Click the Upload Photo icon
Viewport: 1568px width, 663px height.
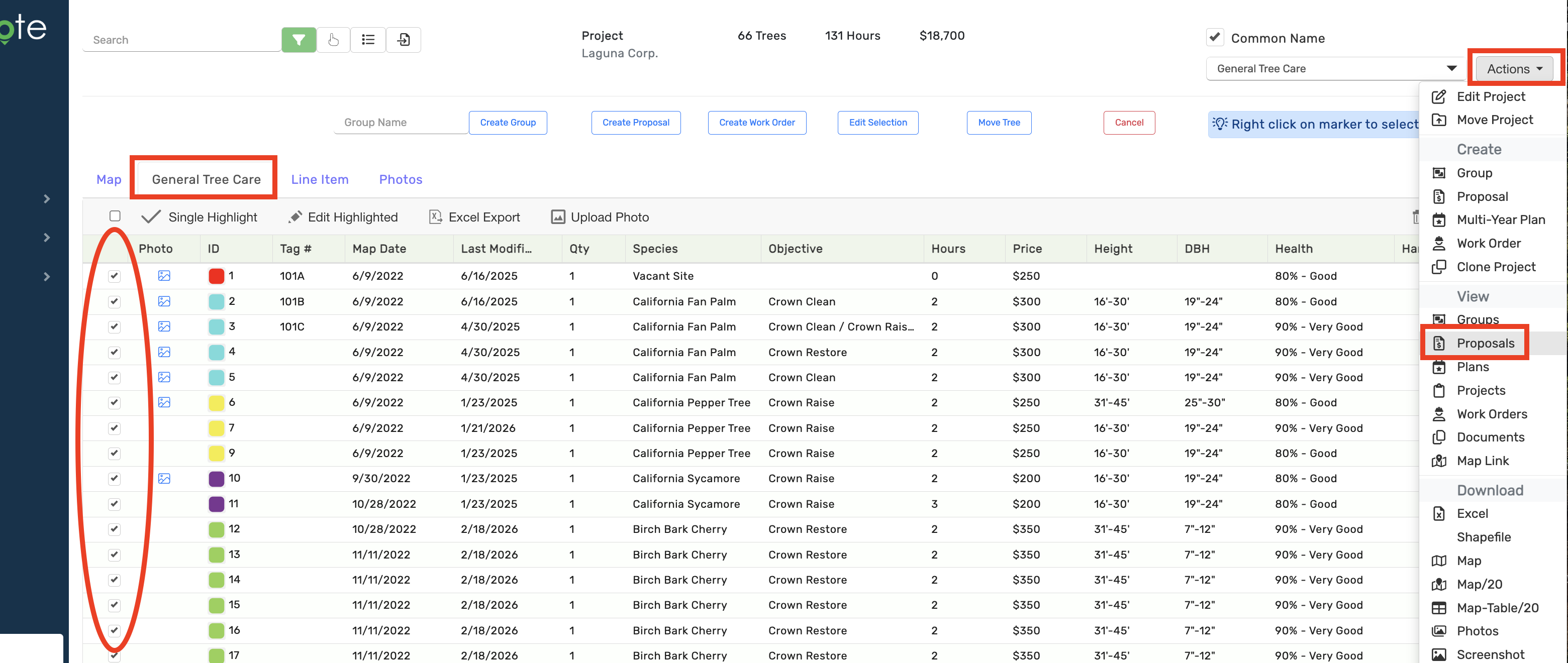point(557,217)
